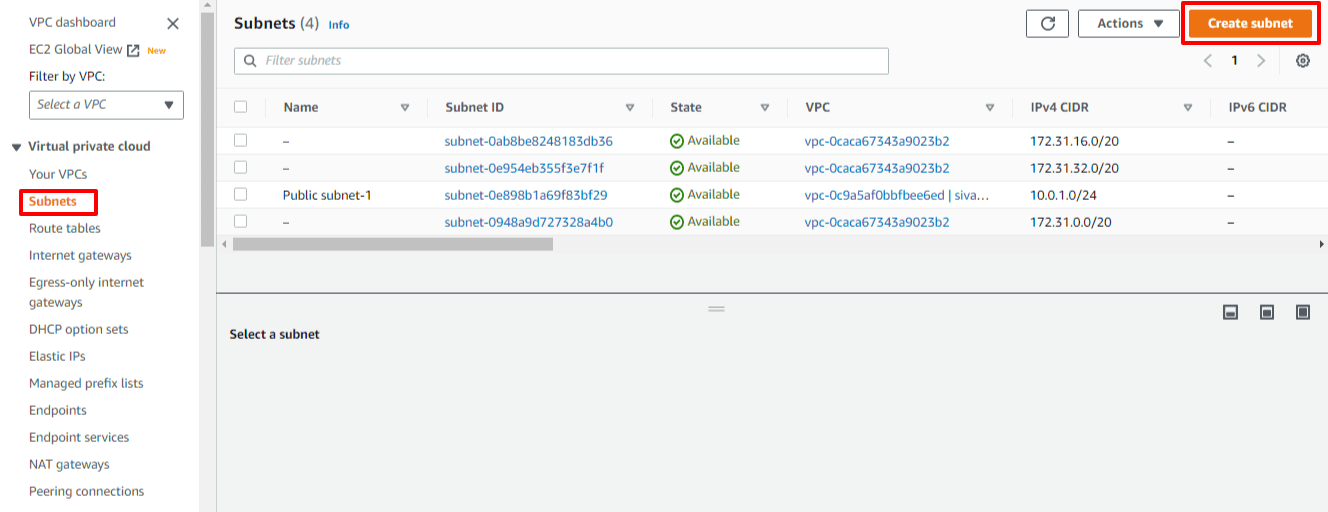Expand details panel to full height icon
This screenshot has width=1328, height=512.
[1302, 312]
